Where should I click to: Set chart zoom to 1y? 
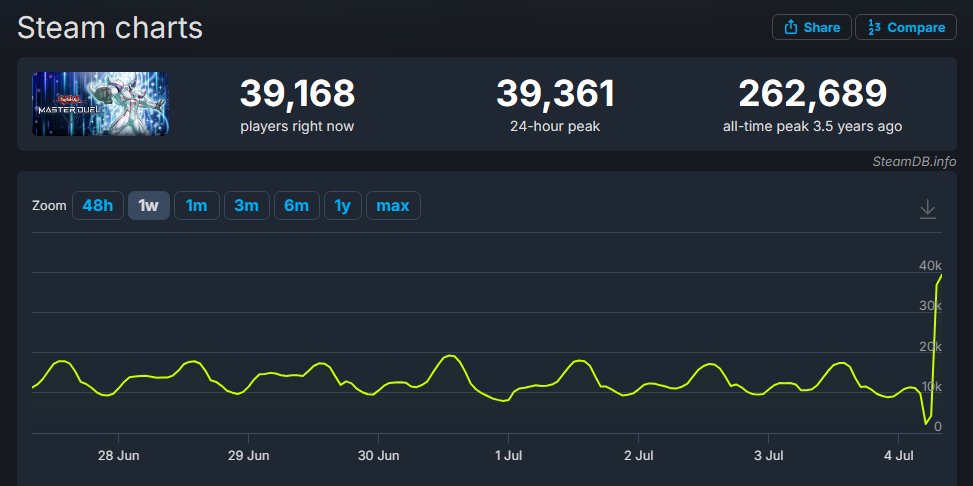click(x=343, y=205)
